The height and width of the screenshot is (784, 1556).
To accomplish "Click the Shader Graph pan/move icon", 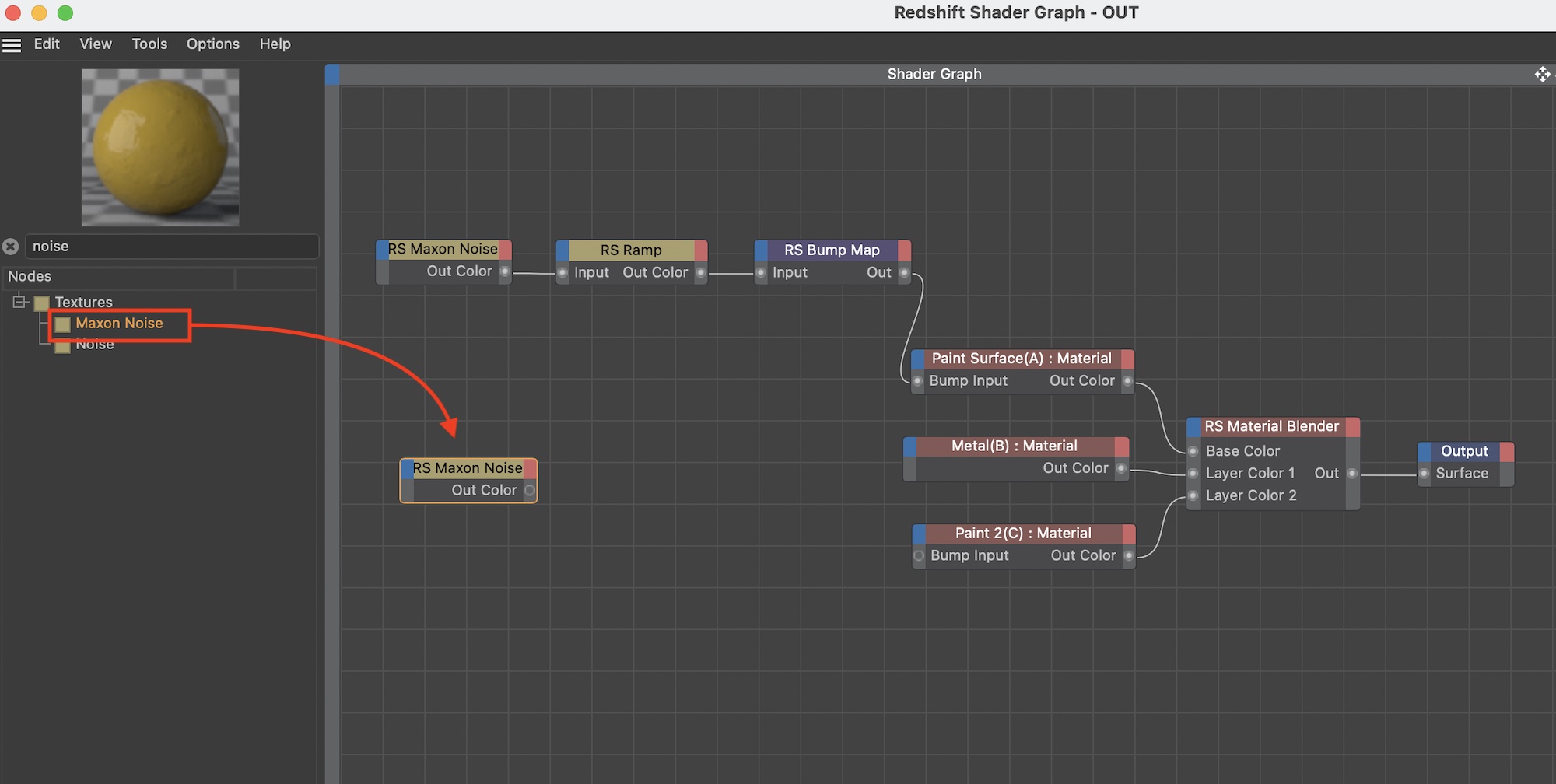I will tap(1542, 74).
